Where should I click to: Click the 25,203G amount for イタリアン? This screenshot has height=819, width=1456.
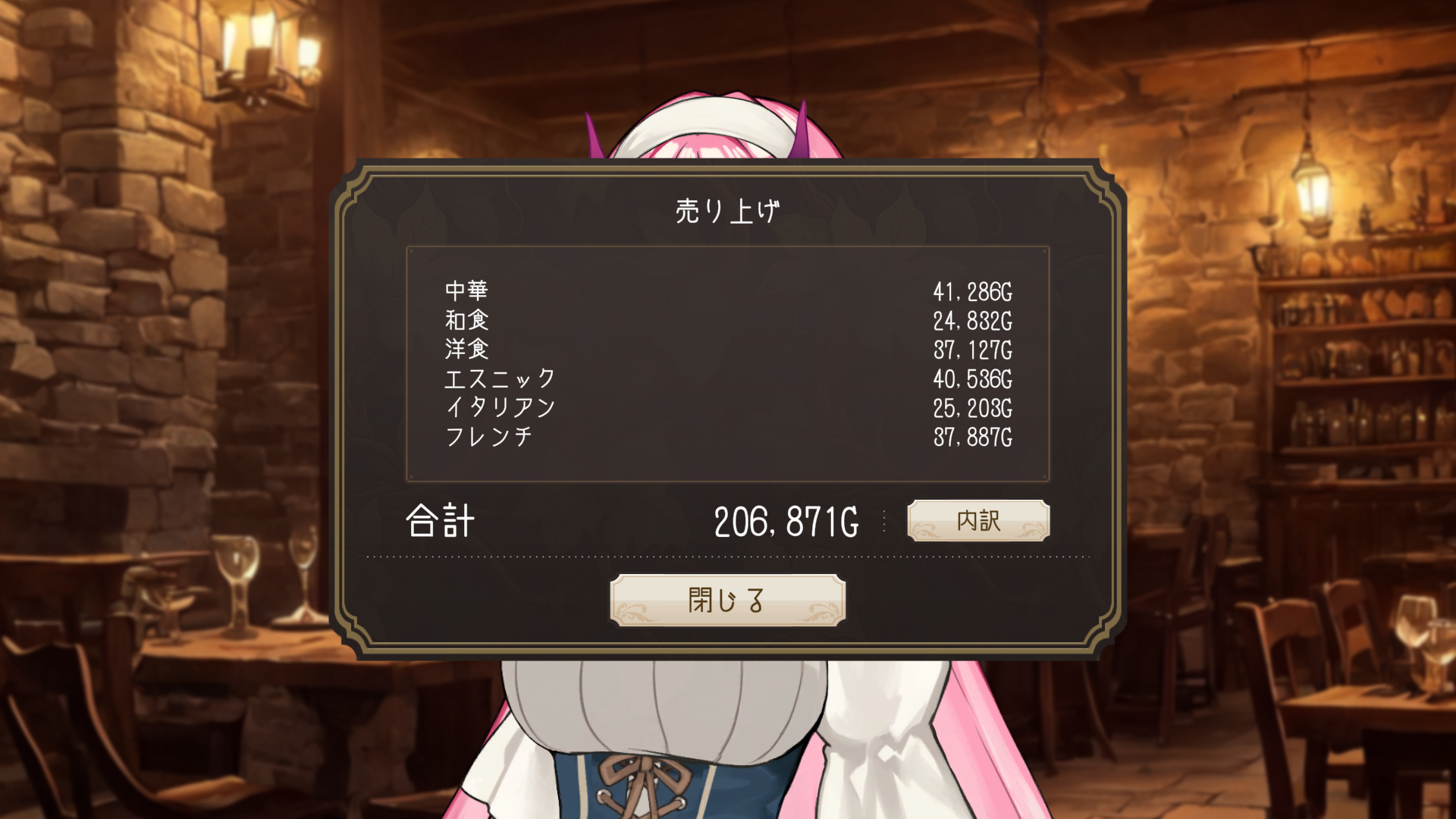tap(973, 408)
